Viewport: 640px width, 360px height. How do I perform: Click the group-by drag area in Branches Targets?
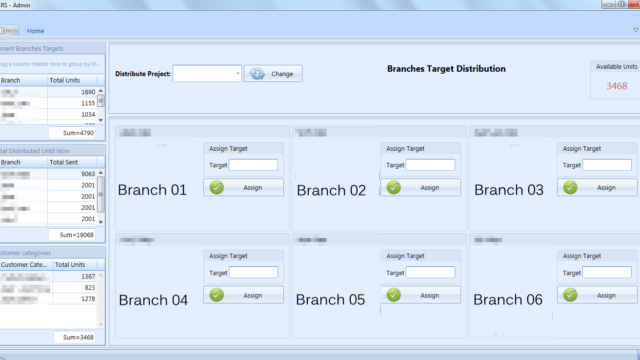tap(50, 64)
